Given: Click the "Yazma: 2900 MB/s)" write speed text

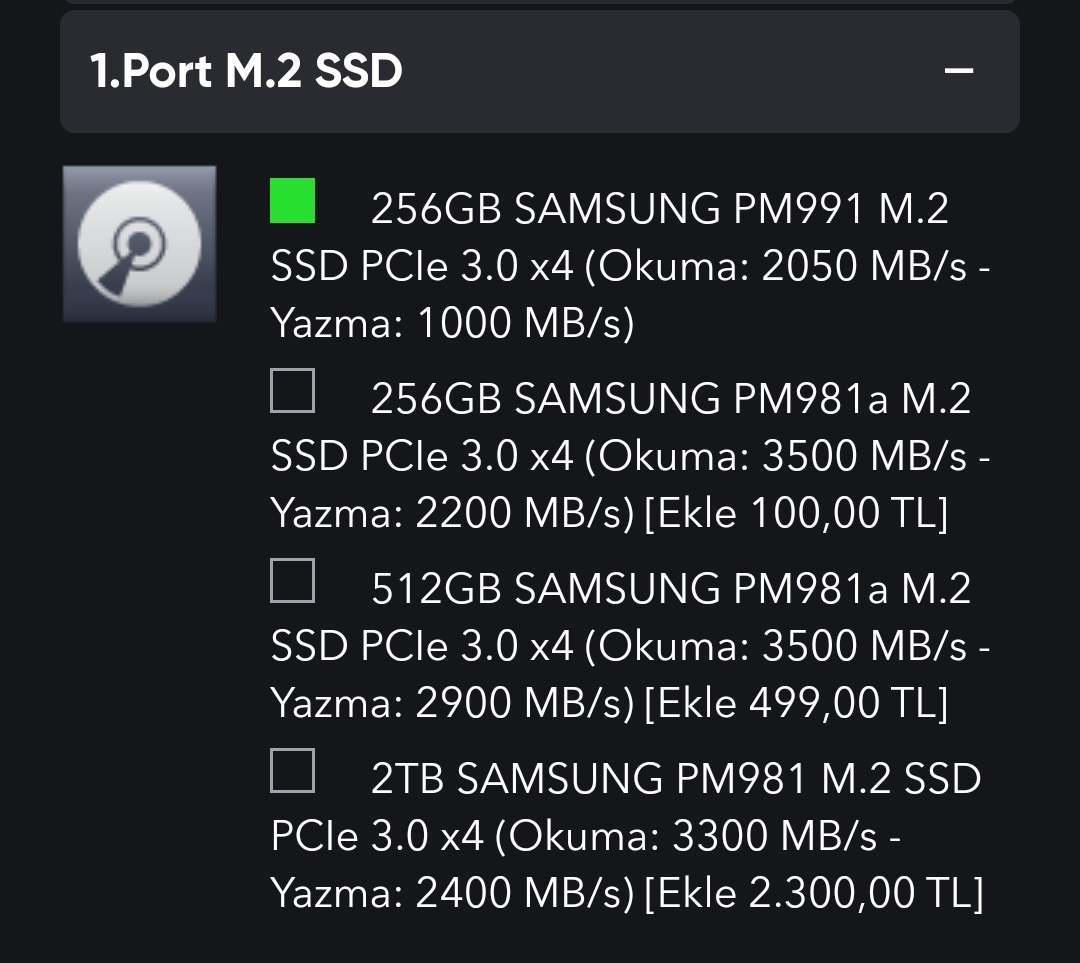Looking at the screenshot, I should [x=453, y=704].
